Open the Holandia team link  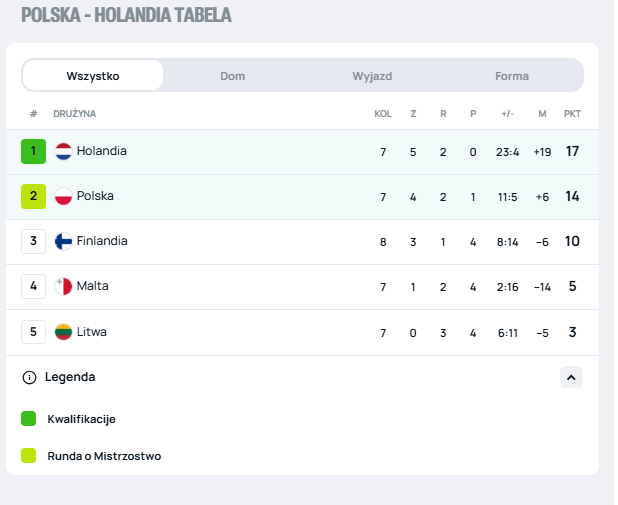tap(102, 151)
